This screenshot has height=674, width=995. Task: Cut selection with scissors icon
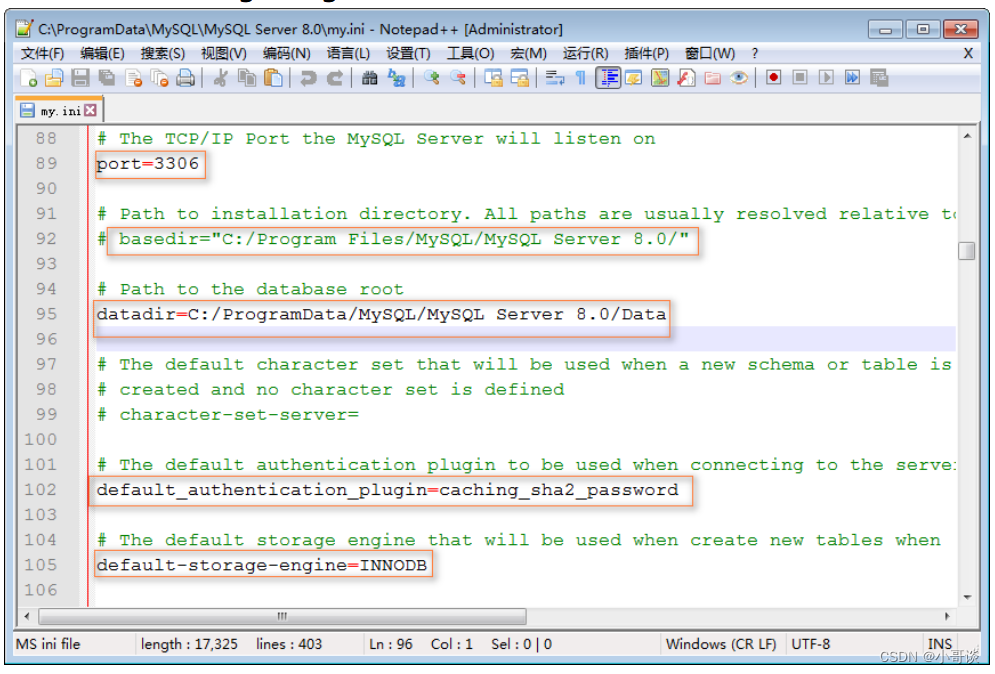click(220, 78)
